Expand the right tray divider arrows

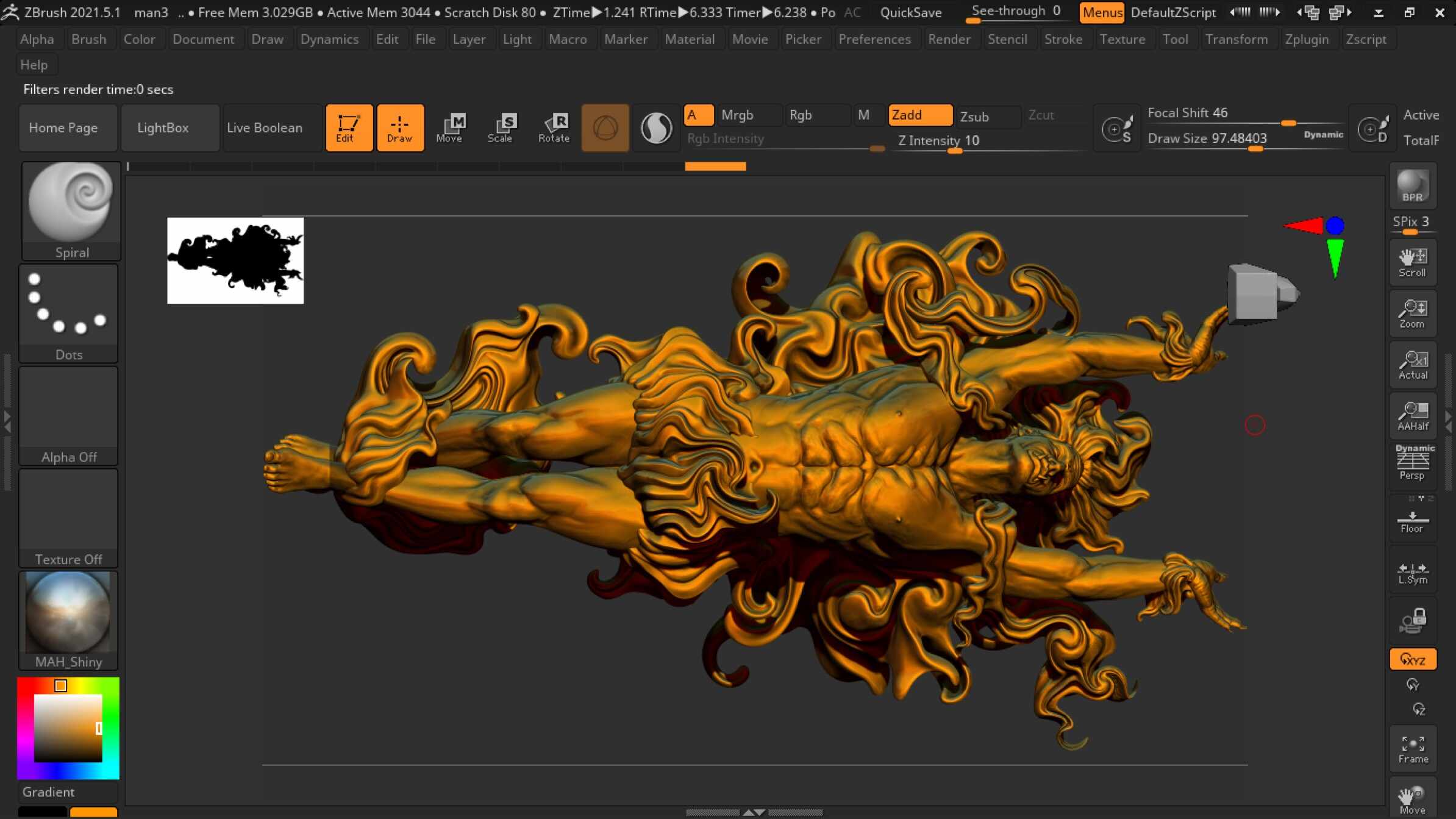pyautogui.click(x=1449, y=421)
